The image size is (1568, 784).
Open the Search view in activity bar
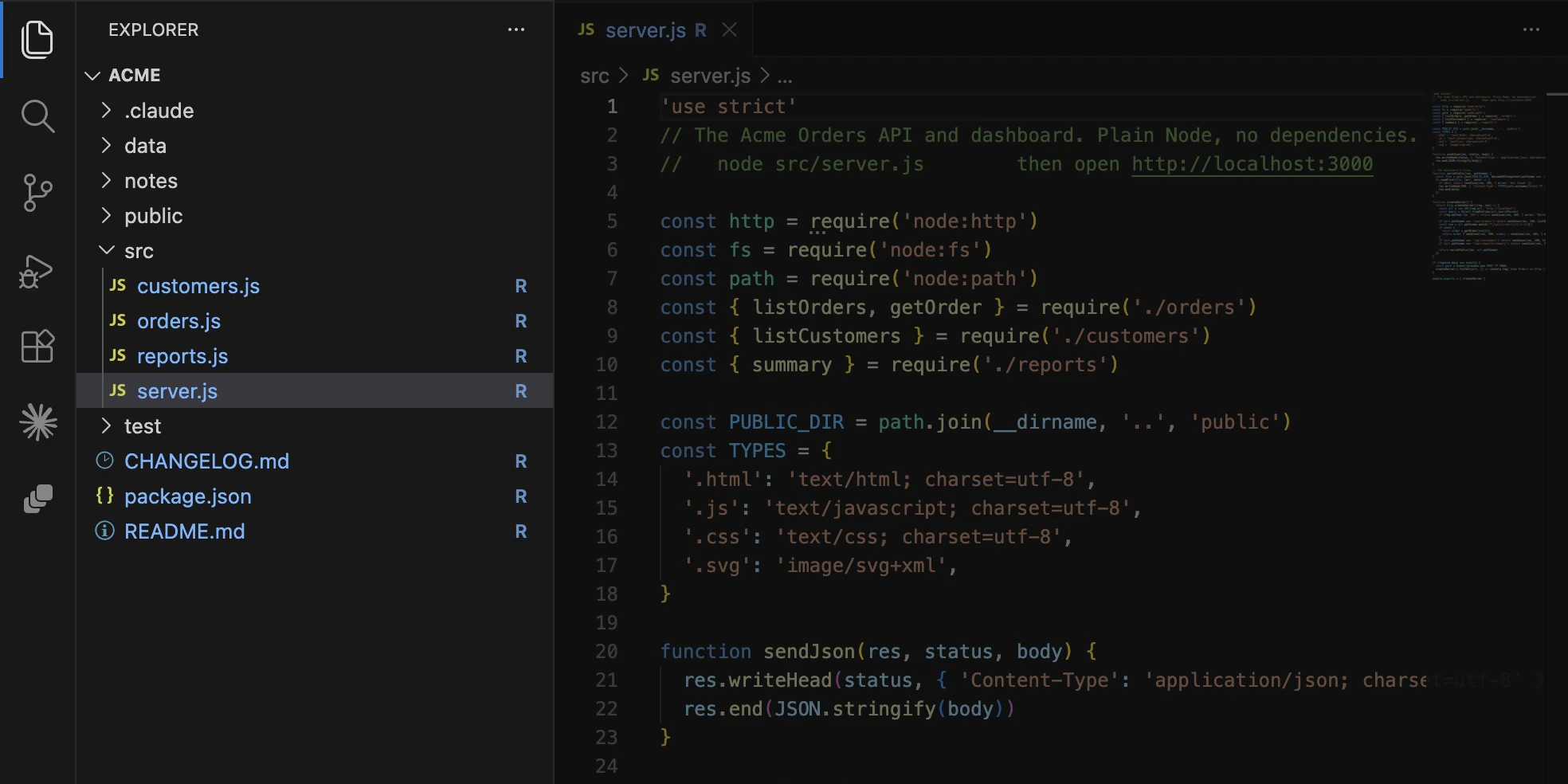[x=37, y=116]
